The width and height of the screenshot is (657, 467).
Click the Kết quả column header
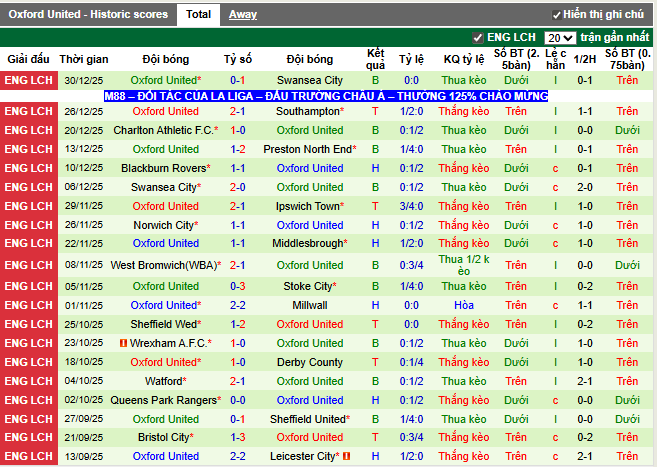[375, 59]
